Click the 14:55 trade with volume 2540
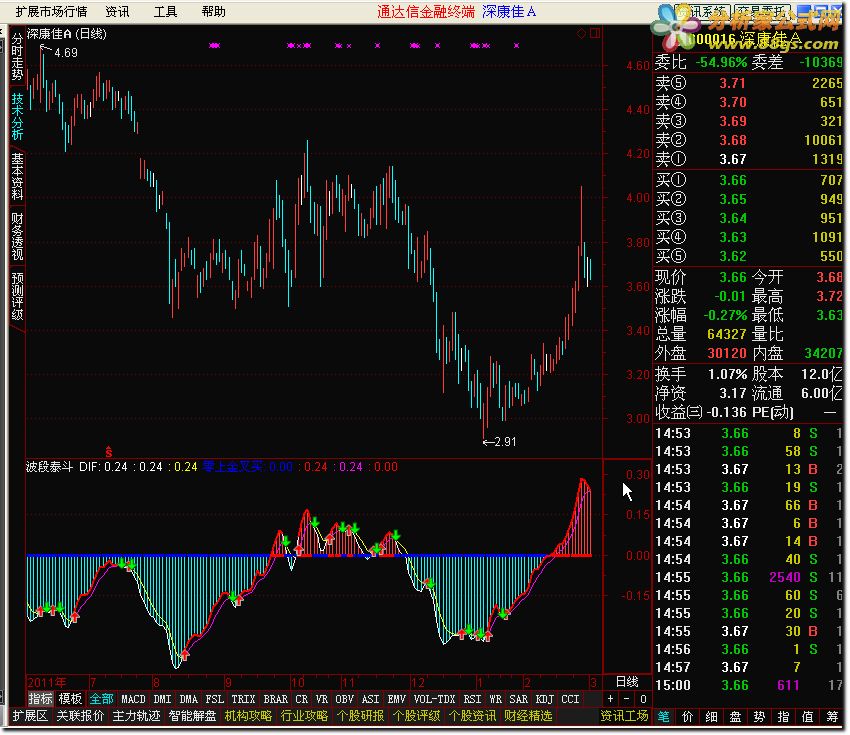This screenshot has width=850, height=735. coord(749,577)
